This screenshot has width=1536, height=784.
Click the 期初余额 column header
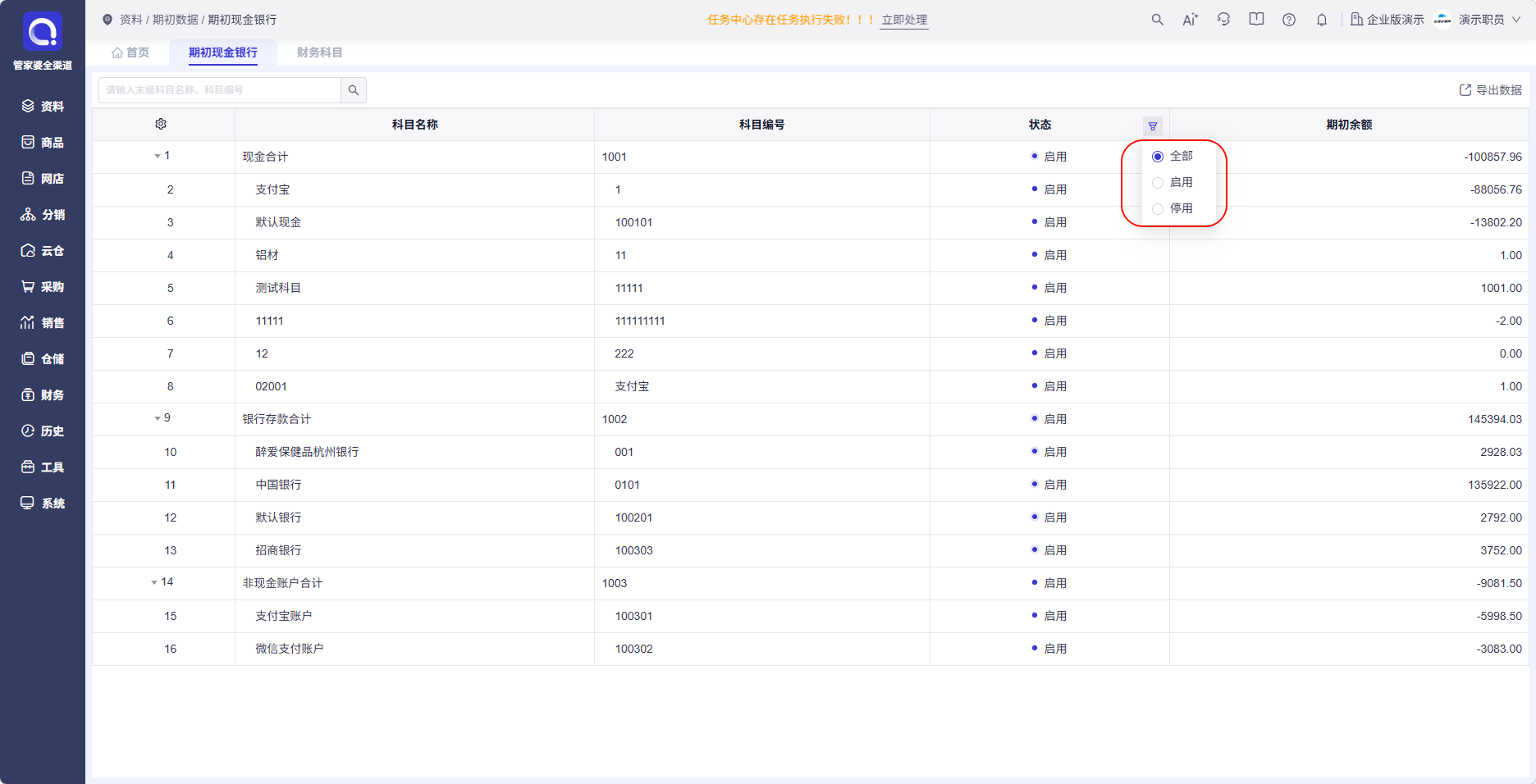click(1349, 125)
